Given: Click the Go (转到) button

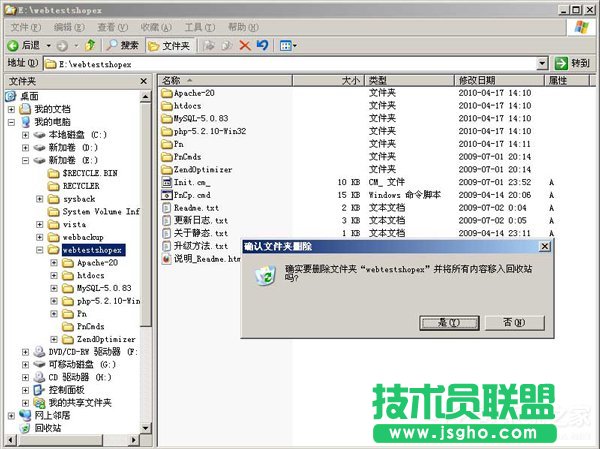Looking at the screenshot, I should coord(572,63).
